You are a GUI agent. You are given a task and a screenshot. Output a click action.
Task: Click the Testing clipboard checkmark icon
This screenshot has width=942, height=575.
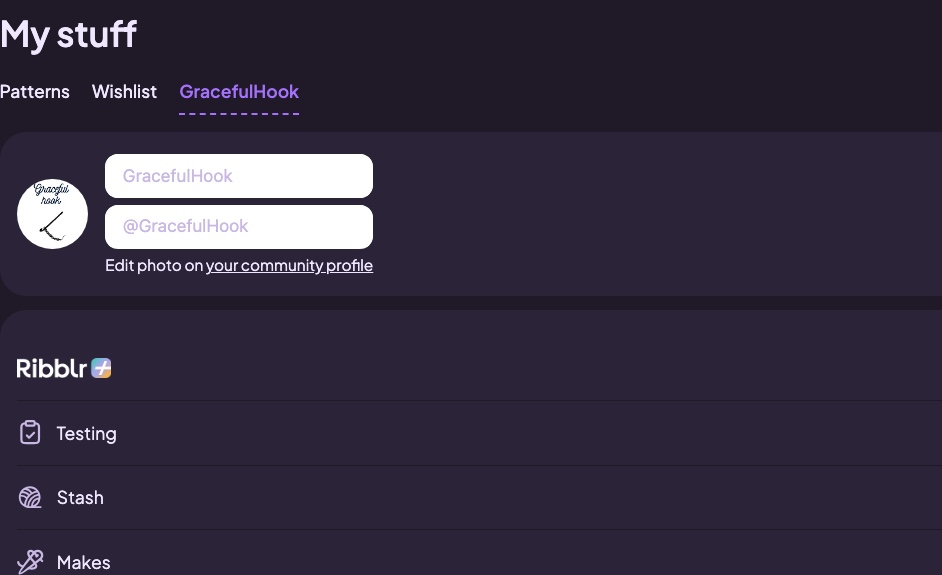tap(30, 433)
